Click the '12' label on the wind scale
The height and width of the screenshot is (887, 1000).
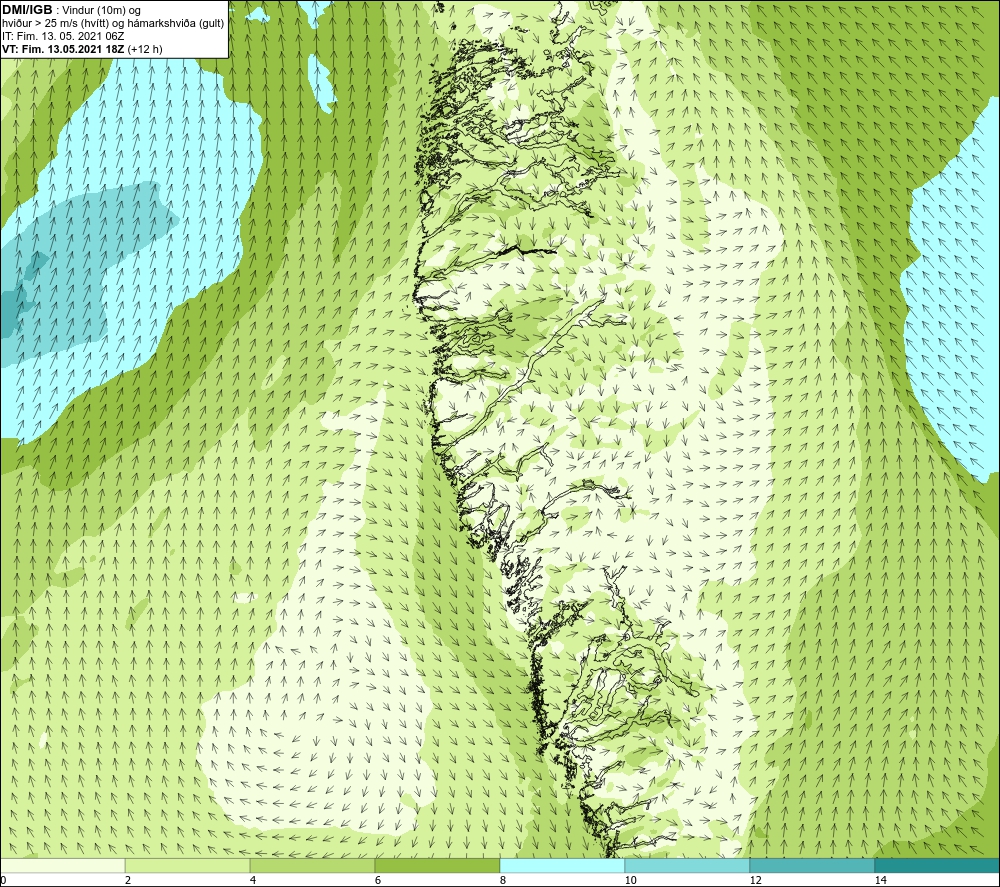[x=755, y=880]
